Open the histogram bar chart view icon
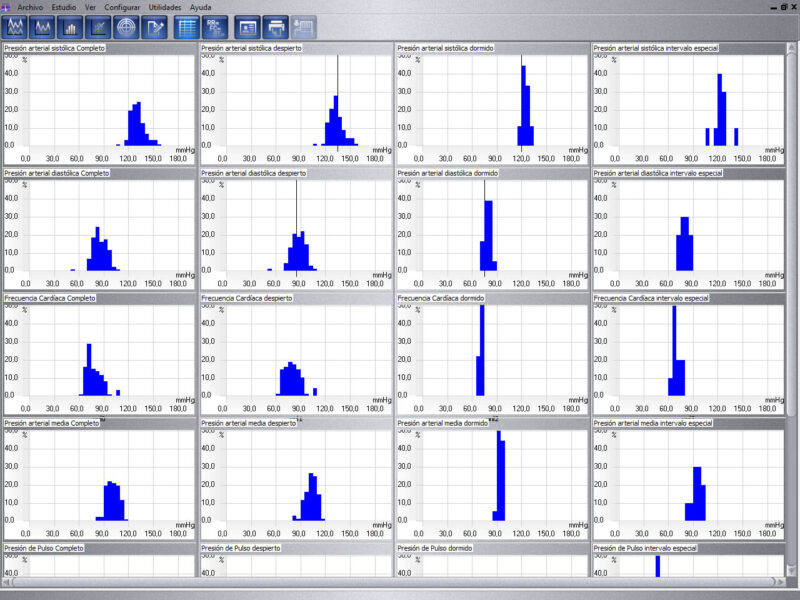 pos(71,27)
